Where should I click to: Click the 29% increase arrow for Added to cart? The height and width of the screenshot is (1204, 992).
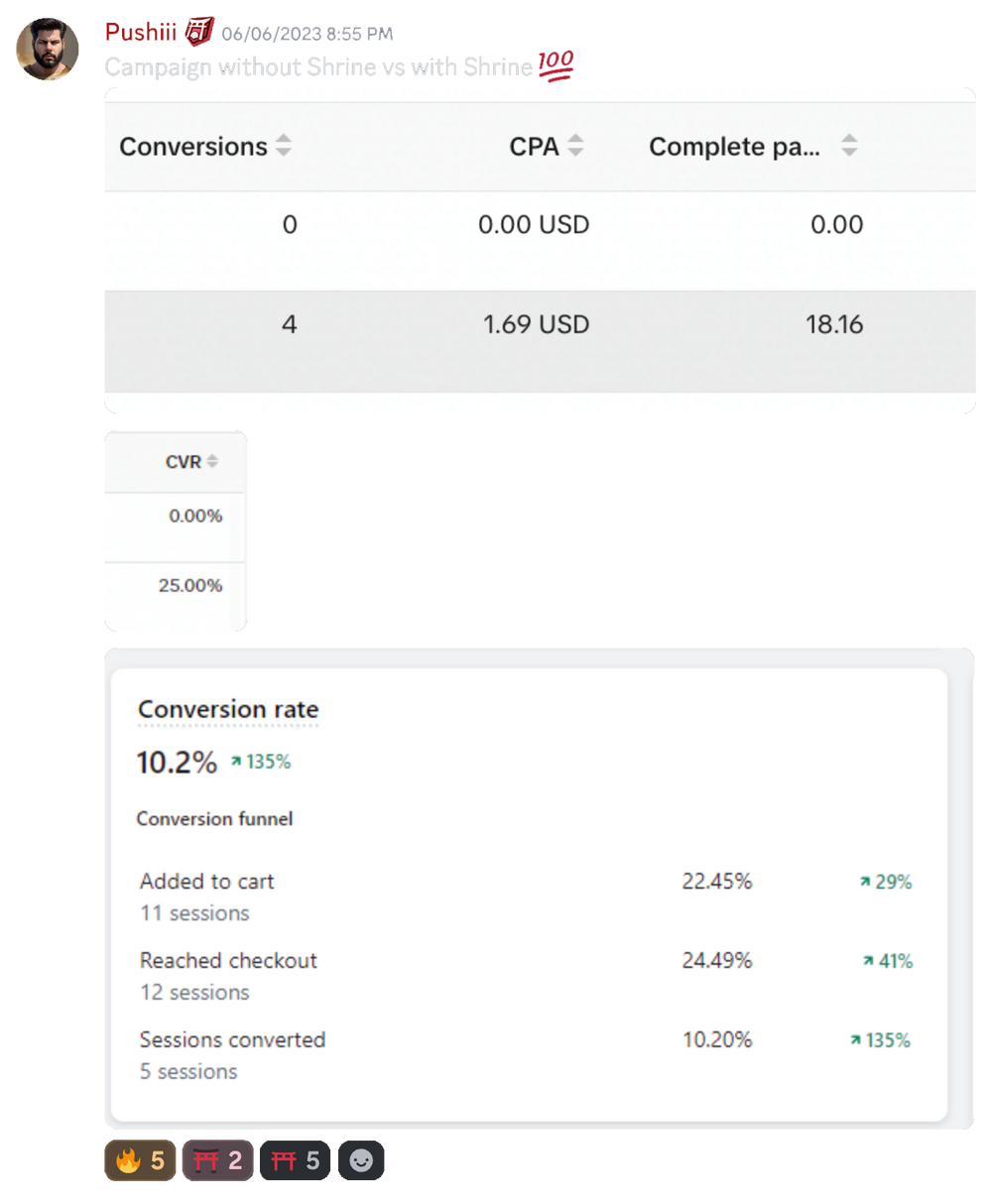click(865, 882)
